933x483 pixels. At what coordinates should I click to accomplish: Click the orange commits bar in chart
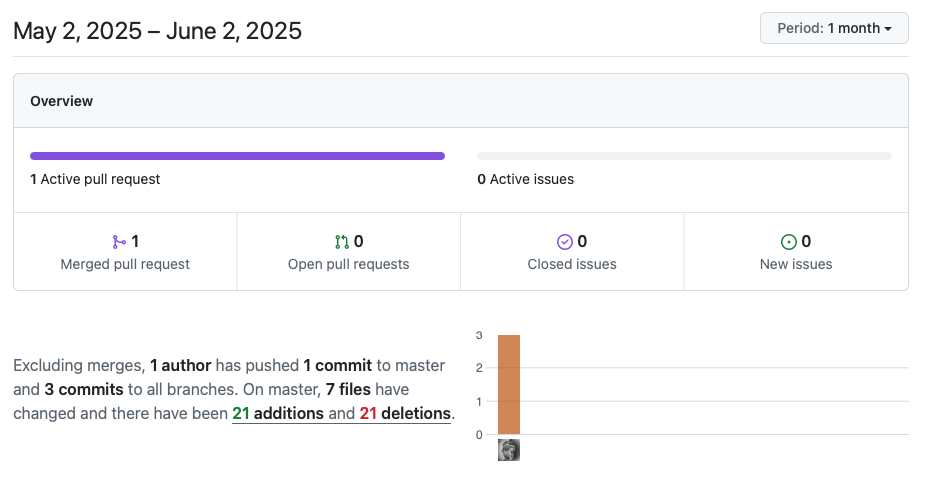pos(509,384)
